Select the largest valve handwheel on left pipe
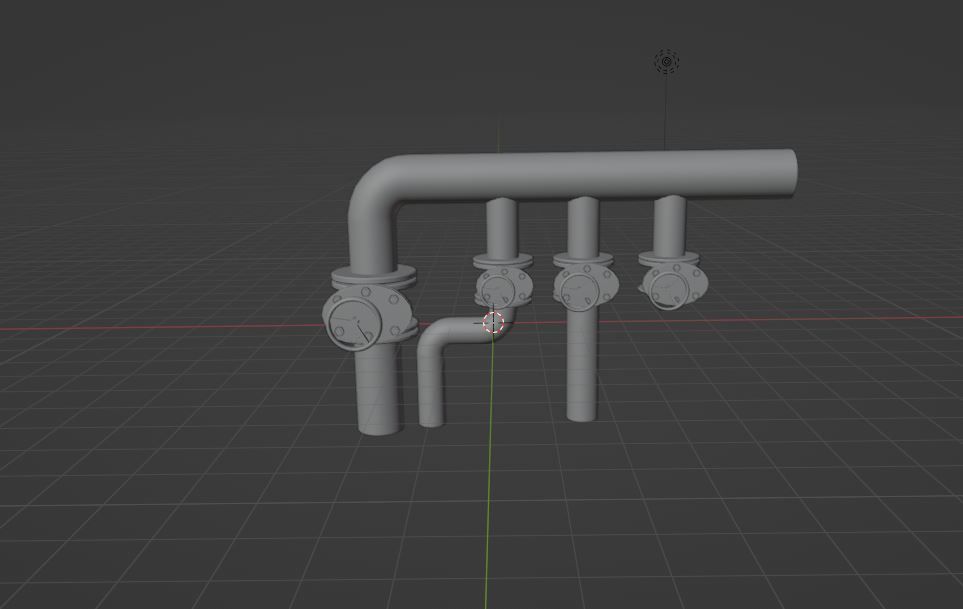This screenshot has height=609, width=963. 354,325
